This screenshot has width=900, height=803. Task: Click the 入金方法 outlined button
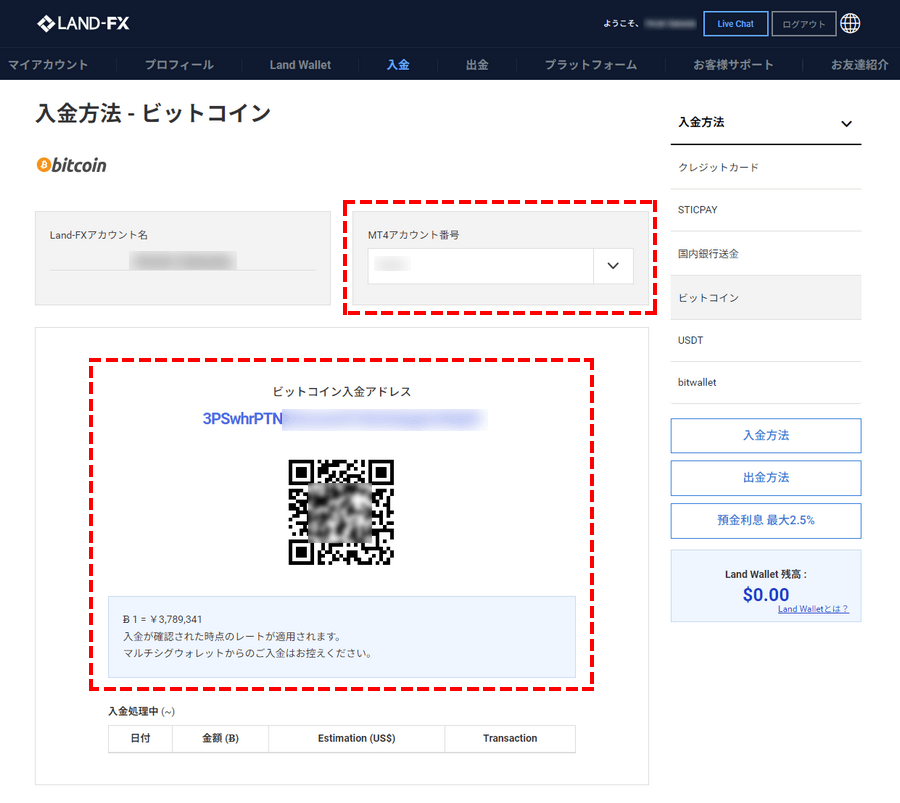[x=766, y=436]
